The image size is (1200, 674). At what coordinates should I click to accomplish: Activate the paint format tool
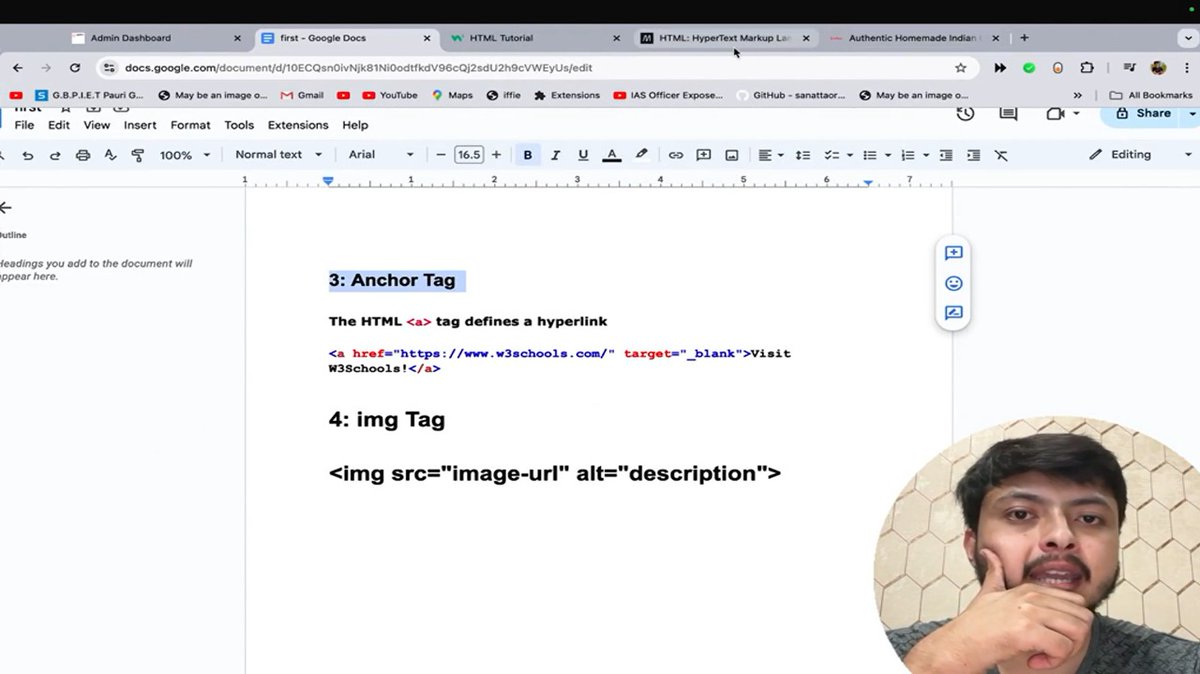coord(138,155)
